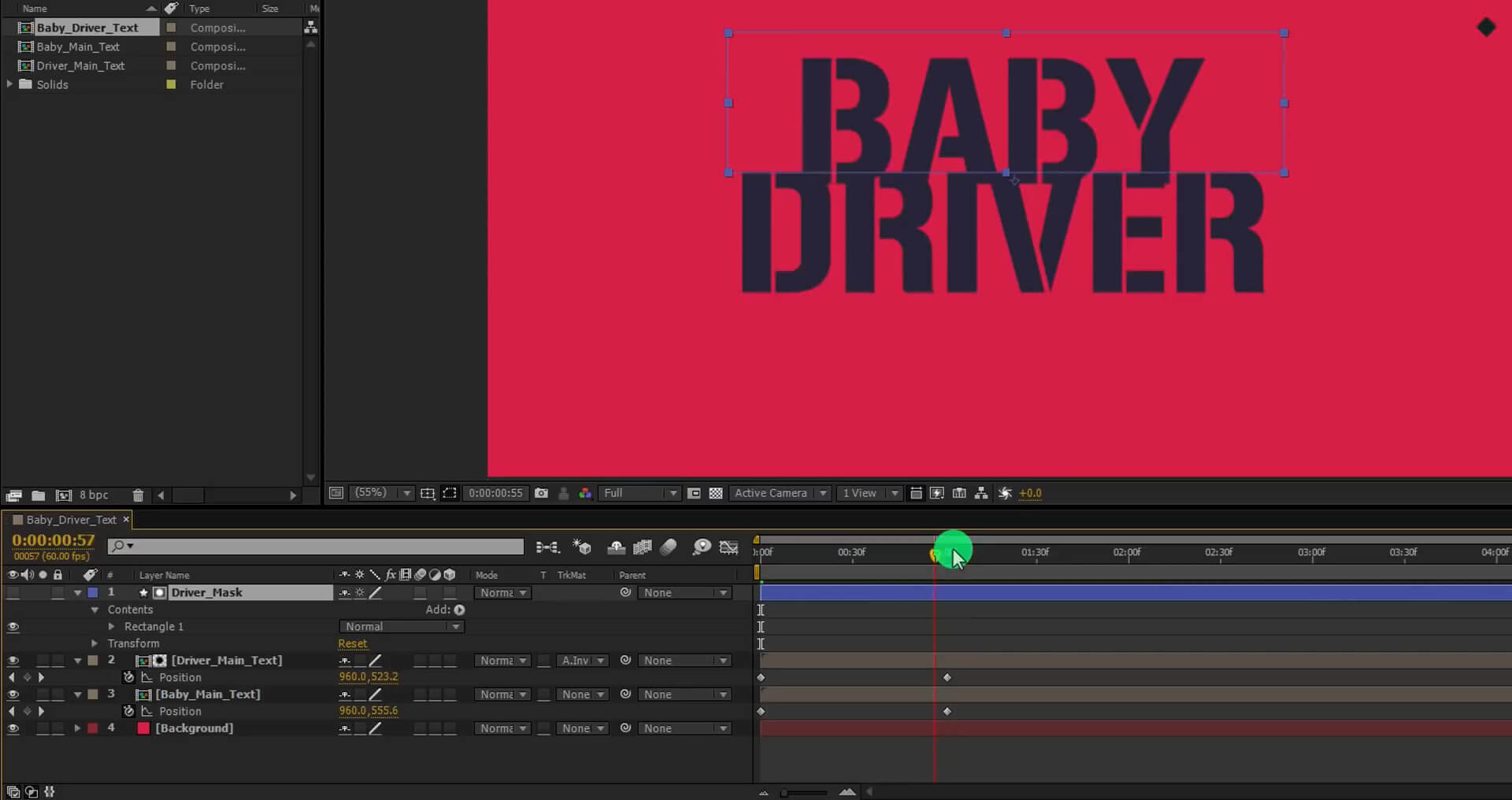Image resolution: width=1512 pixels, height=800 pixels.
Task: Open the 1 View layout dropdown
Action: (x=870, y=493)
